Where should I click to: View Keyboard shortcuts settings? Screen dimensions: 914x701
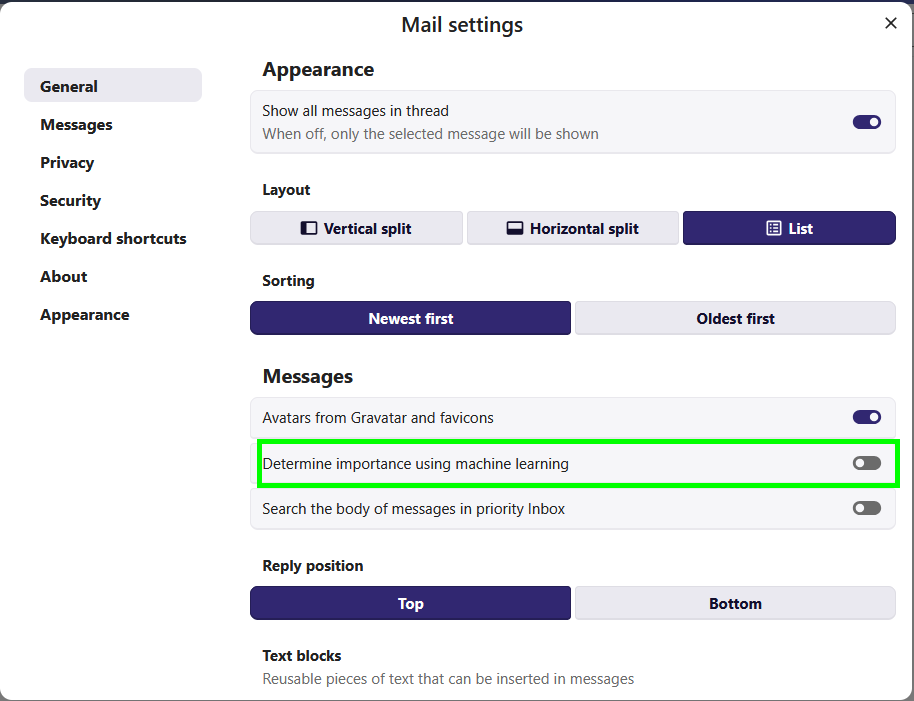point(113,239)
